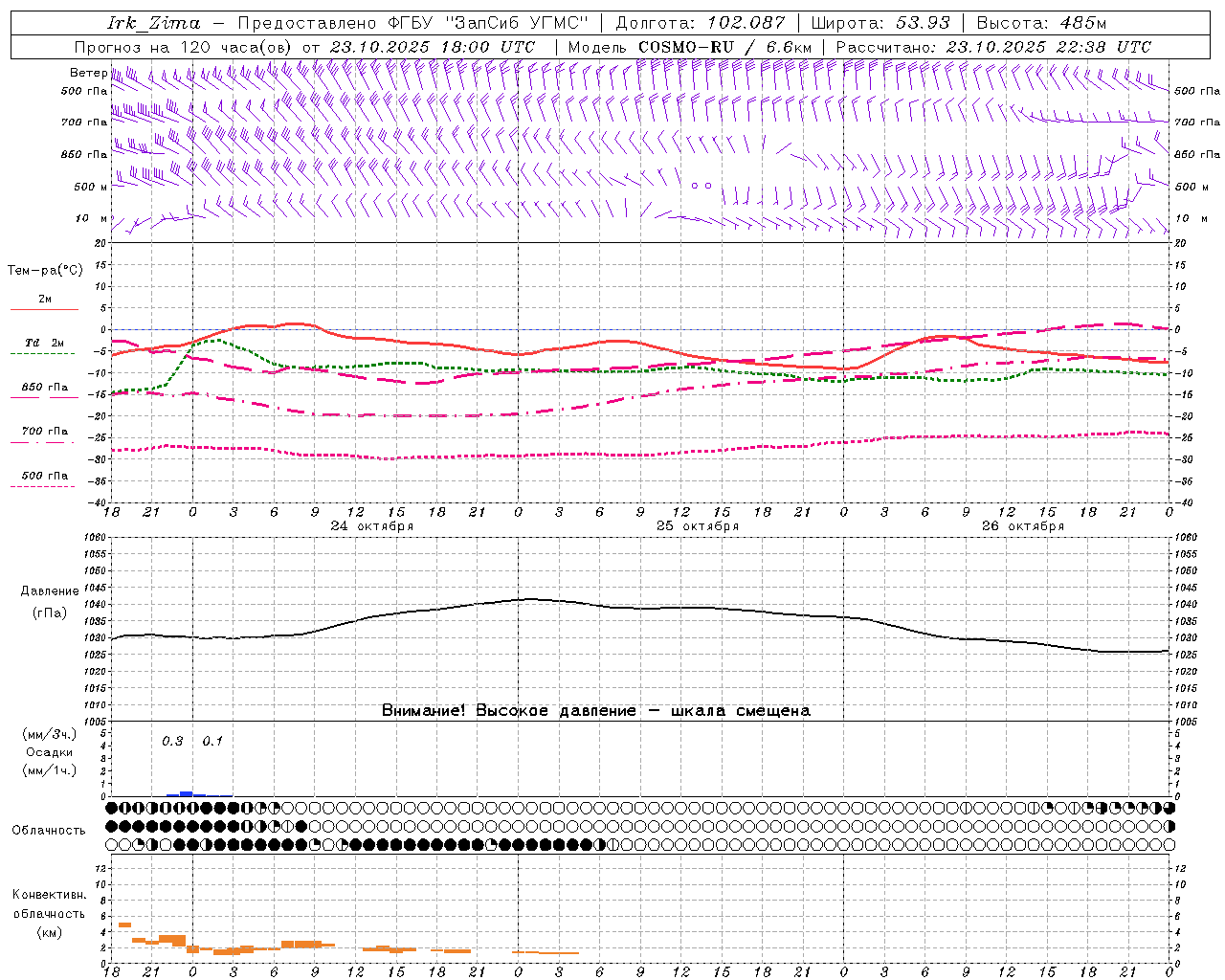Click the longitude value Долгота: 102.087
The image size is (1225, 980).
coord(701,23)
